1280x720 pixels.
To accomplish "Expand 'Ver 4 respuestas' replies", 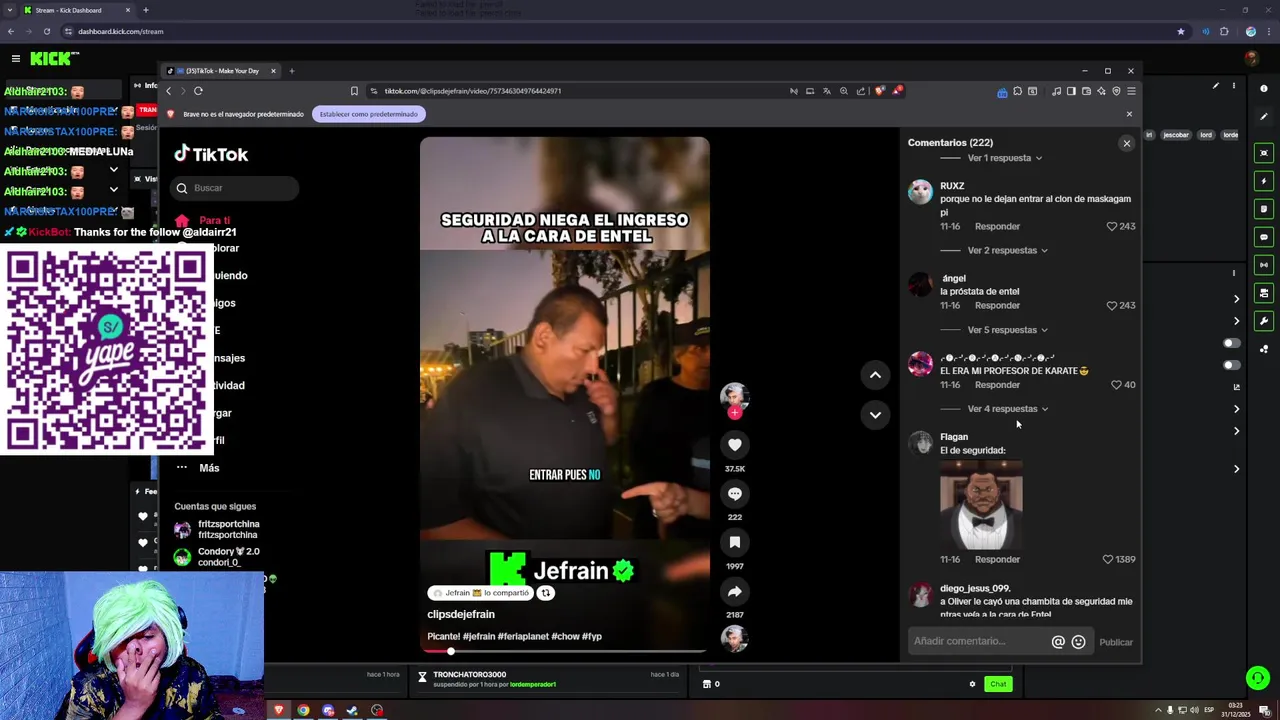I will (x=1007, y=409).
